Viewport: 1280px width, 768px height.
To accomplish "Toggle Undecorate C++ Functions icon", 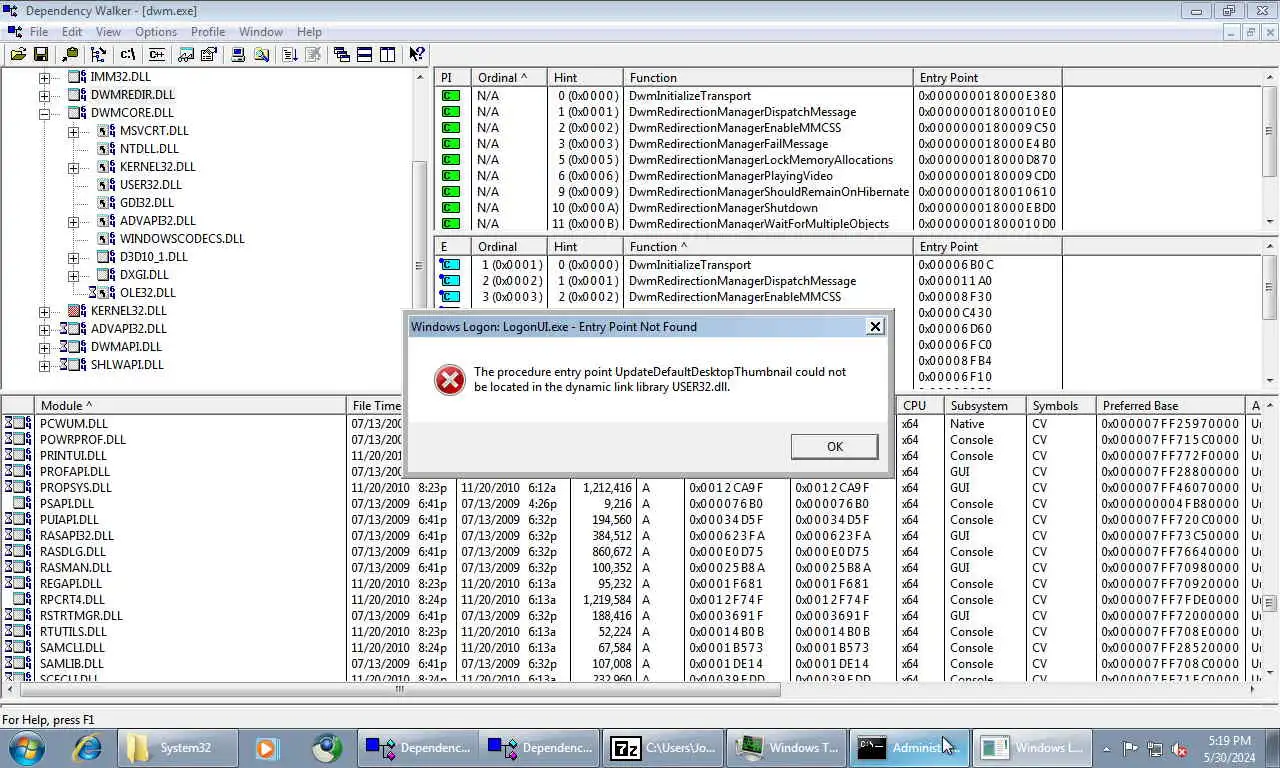I will [x=157, y=54].
